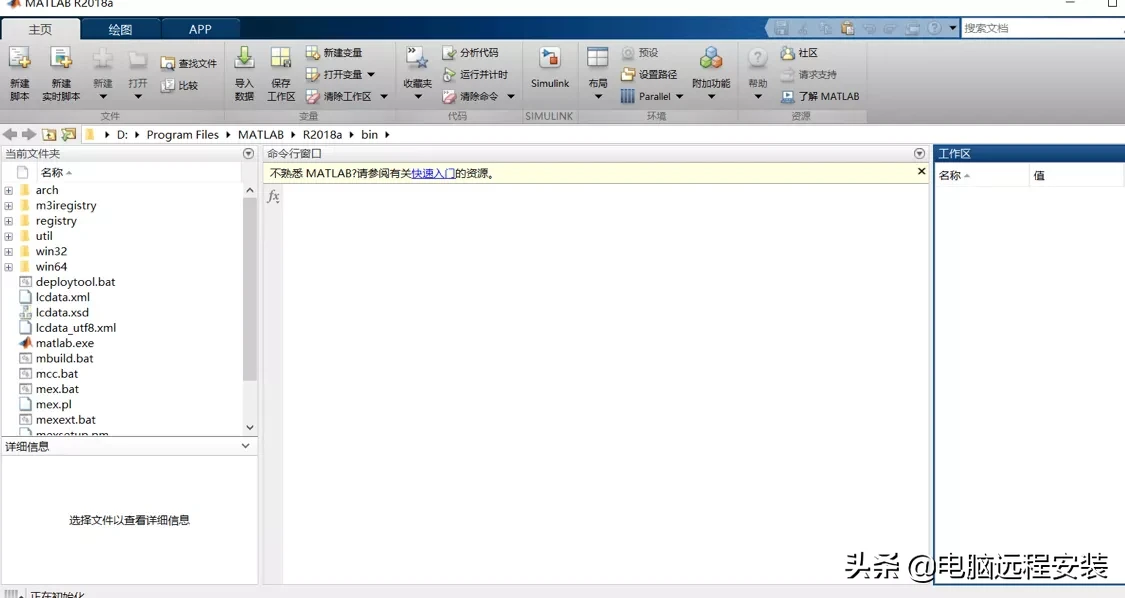Click the 导入数据 (Import Data) icon
The width and height of the screenshot is (1125, 598).
(244, 59)
